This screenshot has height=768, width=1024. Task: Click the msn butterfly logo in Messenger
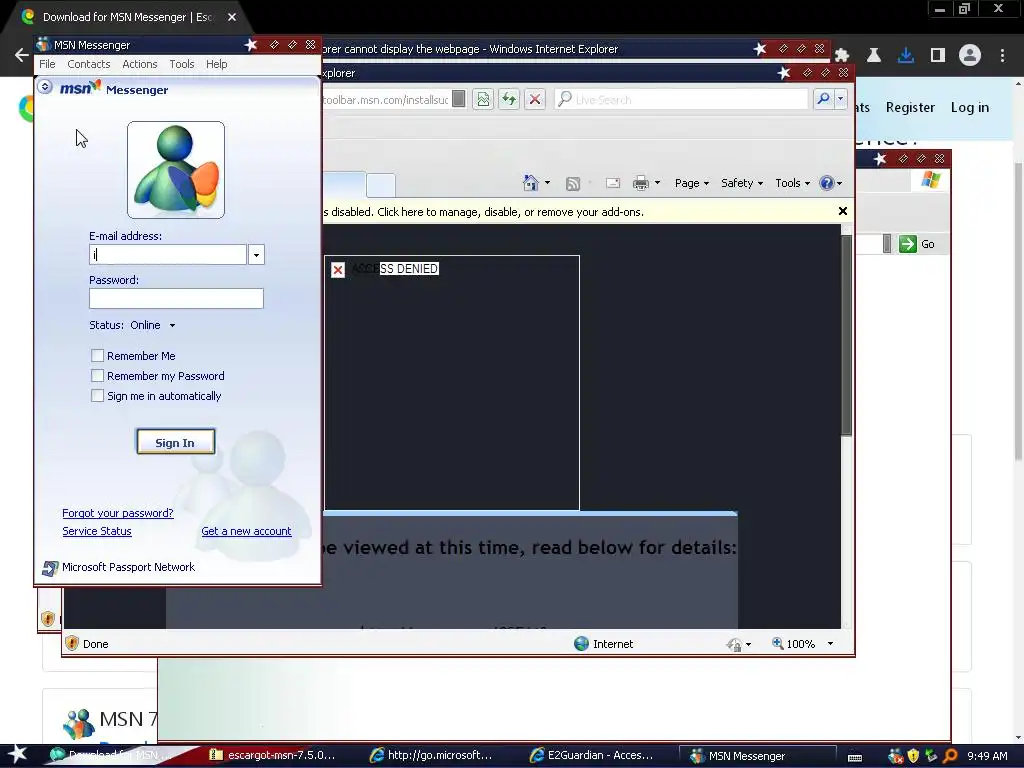(x=80, y=87)
